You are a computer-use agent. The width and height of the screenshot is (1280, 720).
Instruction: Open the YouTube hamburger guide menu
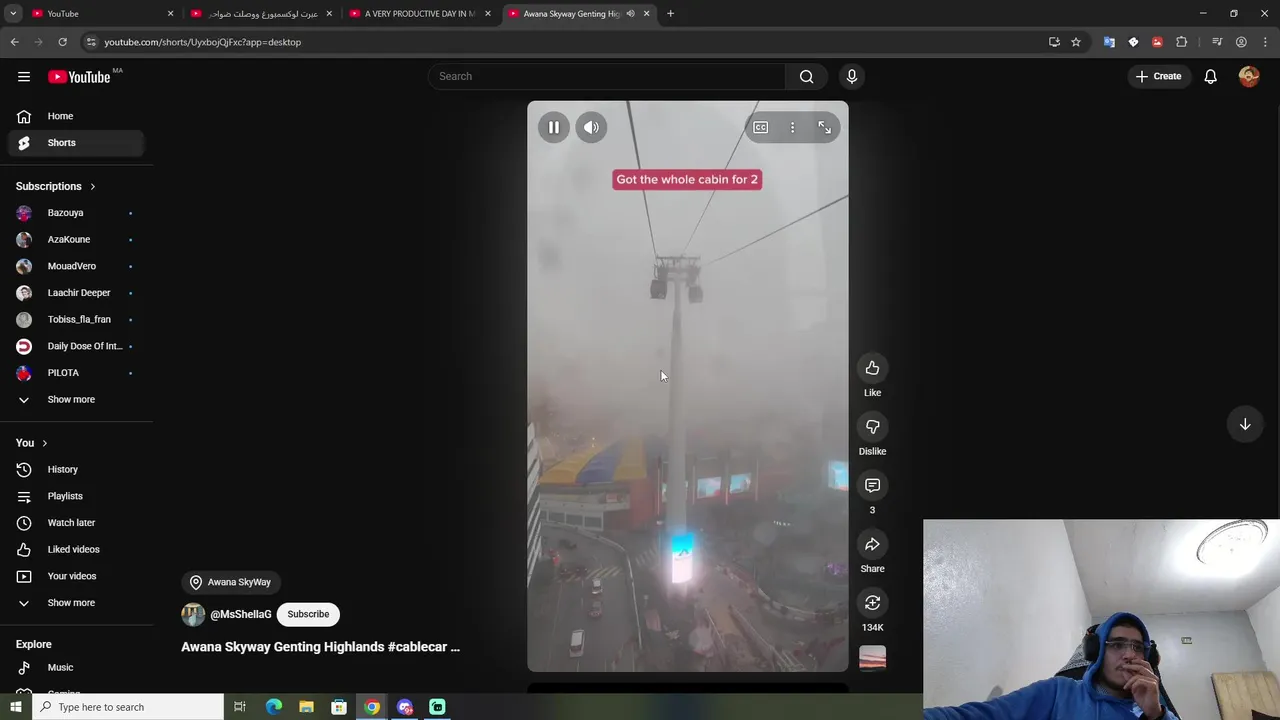[x=24, y=76]
